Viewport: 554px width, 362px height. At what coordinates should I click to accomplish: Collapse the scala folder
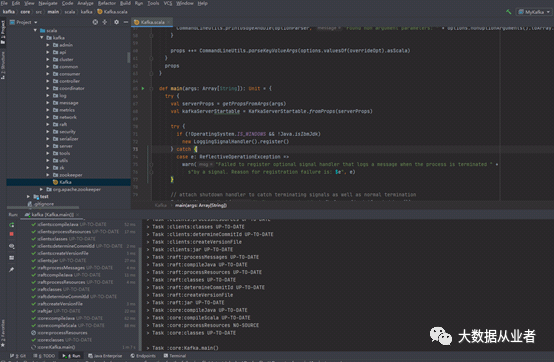tap(35, 30)
